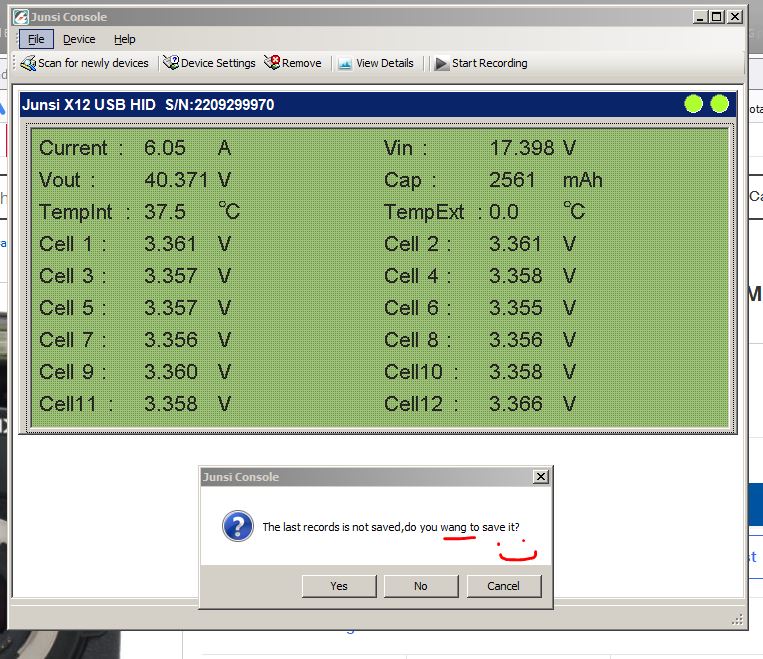This screenshot has width=763, height=659.
Task: Click the resize grip in the status bar corner
Action: [737, 619]
